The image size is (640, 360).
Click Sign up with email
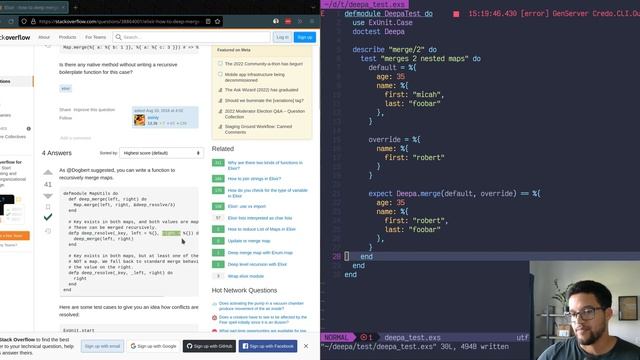click(102, 346)
